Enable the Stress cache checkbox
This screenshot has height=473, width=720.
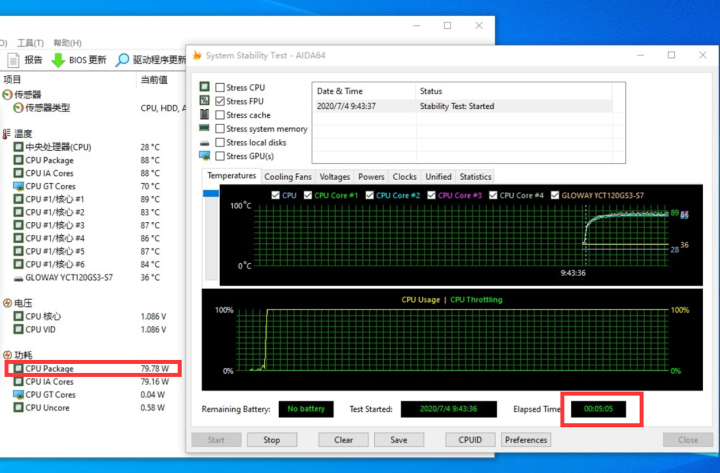(220, 115)
